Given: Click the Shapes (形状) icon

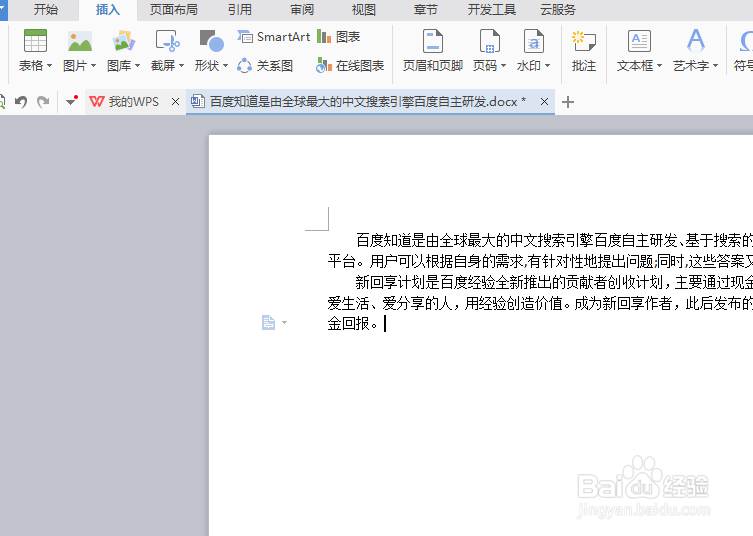Looking at the screenshot, I should [x=211, y=41].
